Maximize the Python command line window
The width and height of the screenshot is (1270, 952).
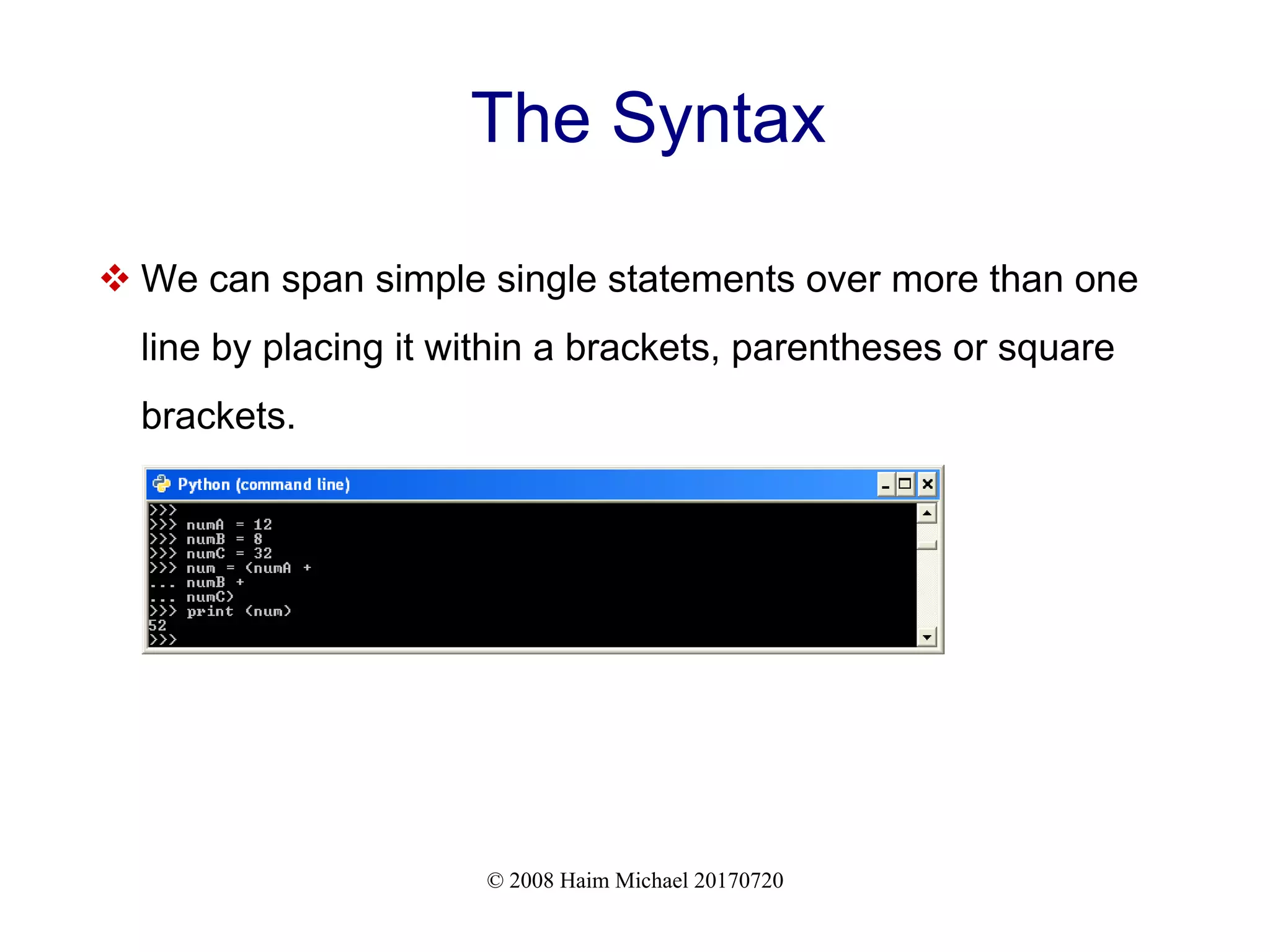coord(905,484)
